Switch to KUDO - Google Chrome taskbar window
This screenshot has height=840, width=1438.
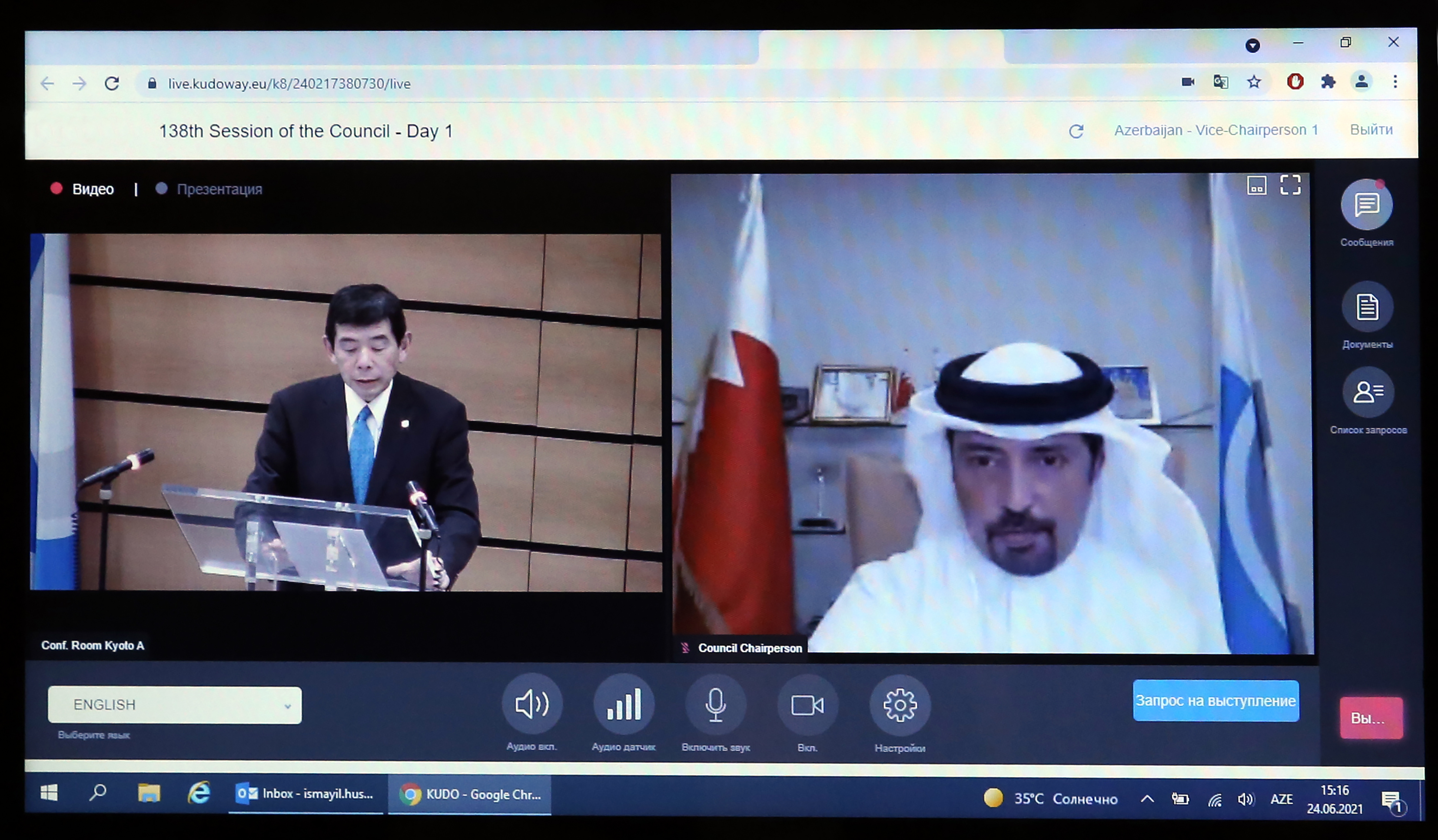point(469,794)
